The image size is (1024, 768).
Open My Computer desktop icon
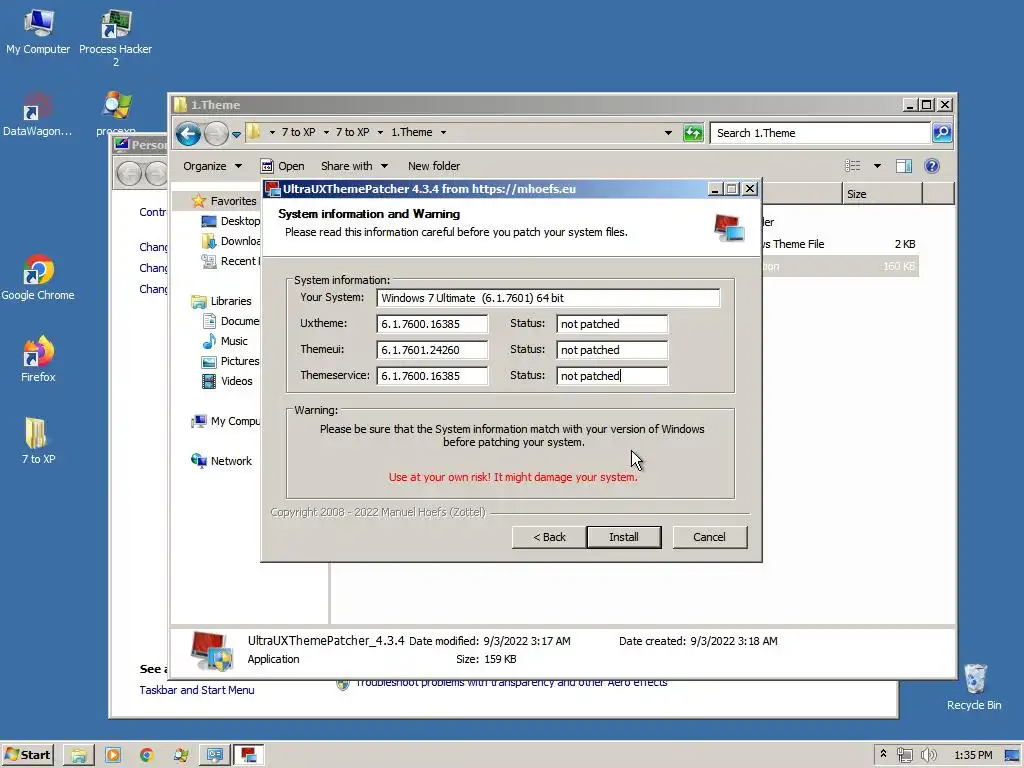[x=38, y=31]
